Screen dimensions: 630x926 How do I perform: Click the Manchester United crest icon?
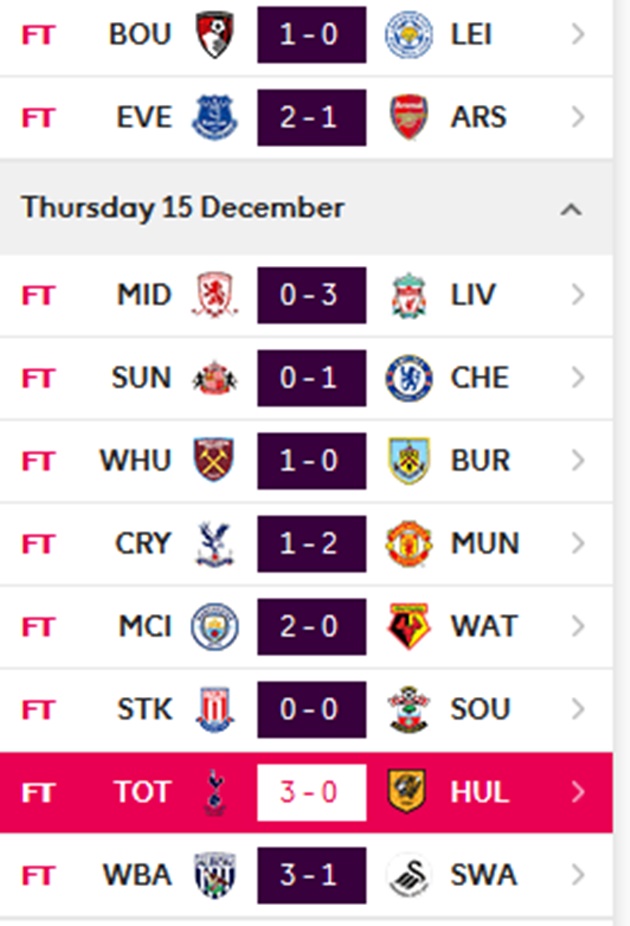(408, 544)
